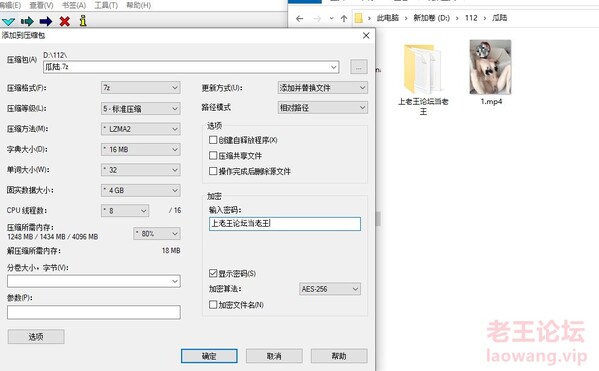
Task: Click the green checkmark Test toolbar icon
Action: coord(8,21)
